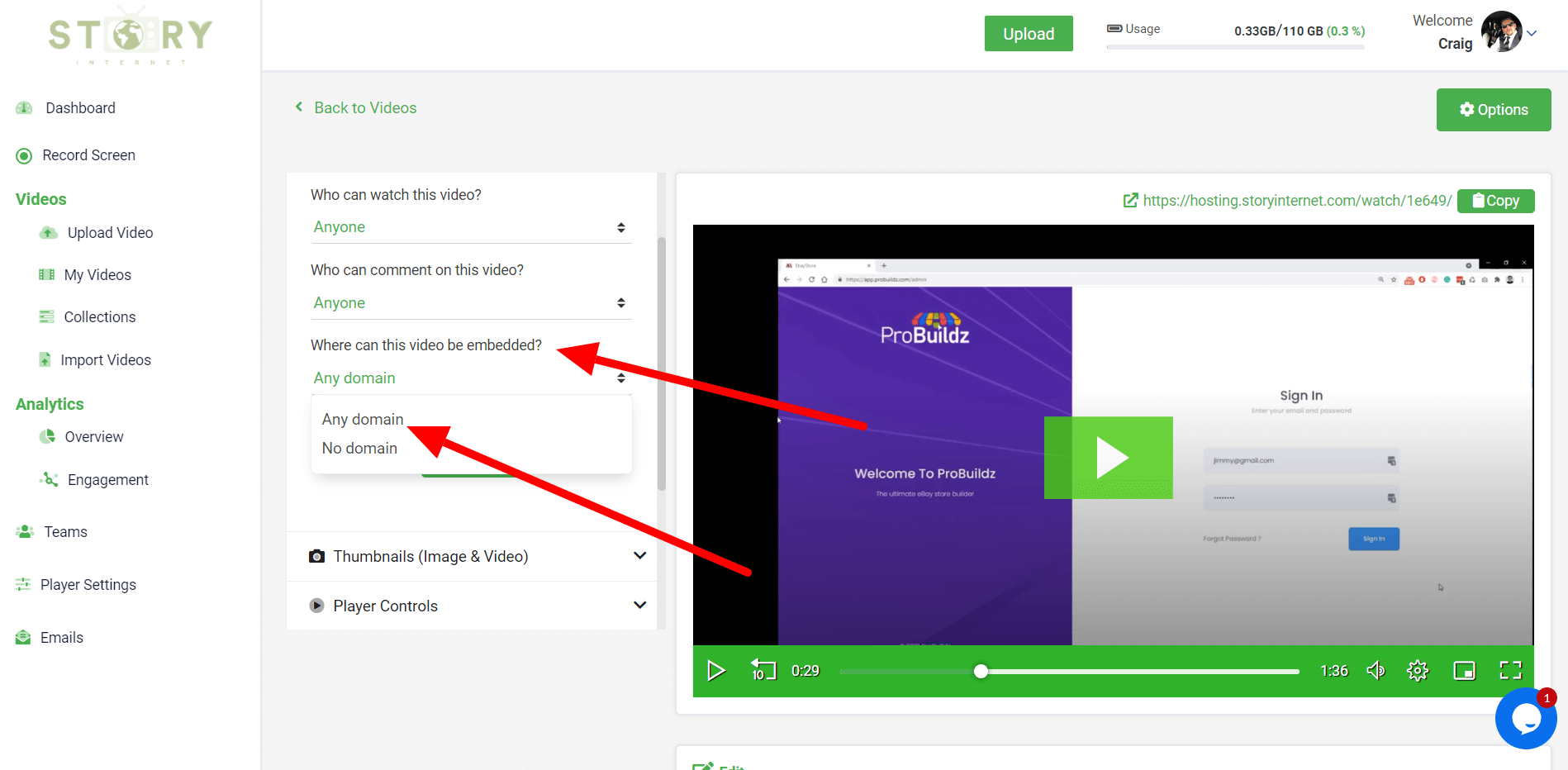Play the video from control bar
Viewport: 1568px width, 770px height.
(x=716, y=671)
